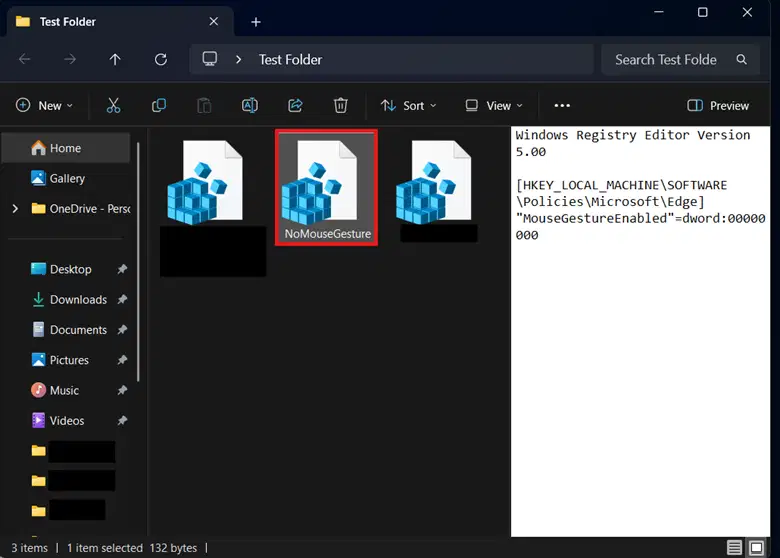The image size is (780, 558).
Task: Open the New dropdown menu
Action: (x=44, y=105)
